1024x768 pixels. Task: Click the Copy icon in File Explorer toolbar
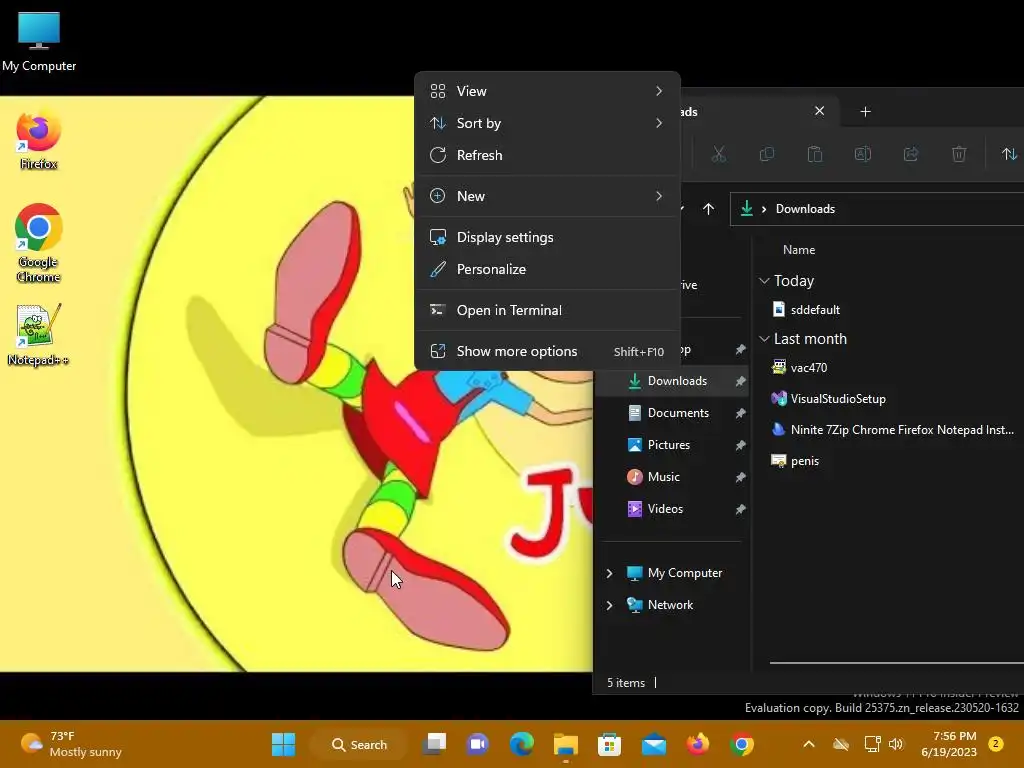tap(767, 154)
